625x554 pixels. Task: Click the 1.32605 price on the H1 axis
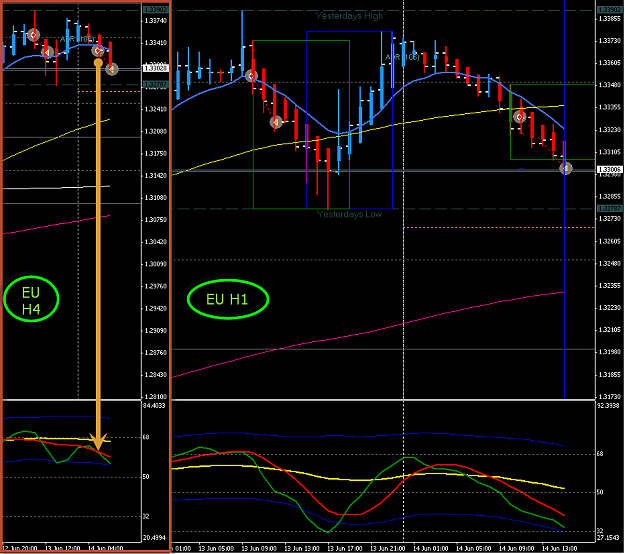click(x=610, y=242)
